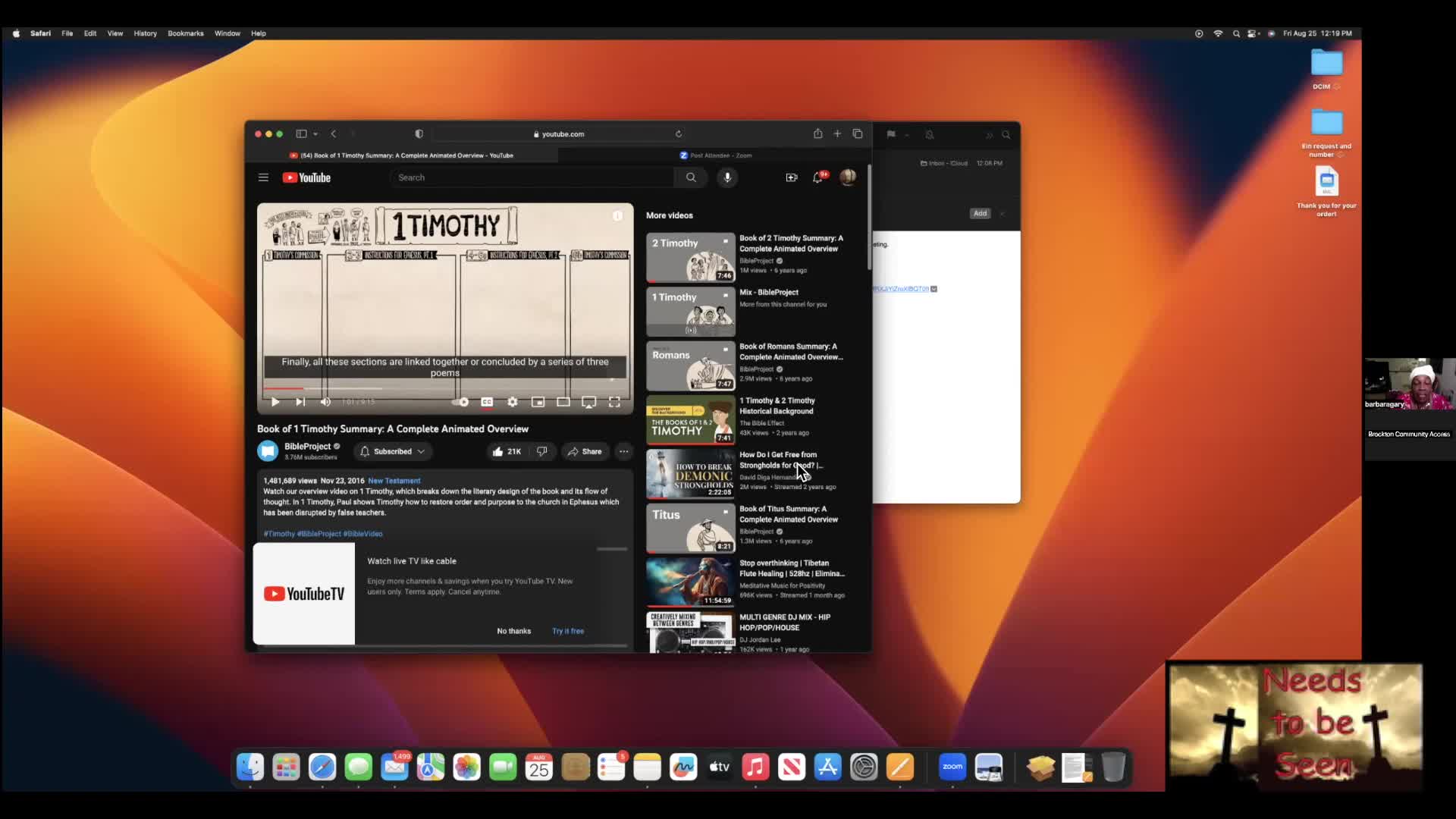
Task: Dismiss YouTube TV ad with No thanks
Action: click(x=513, y=631)
